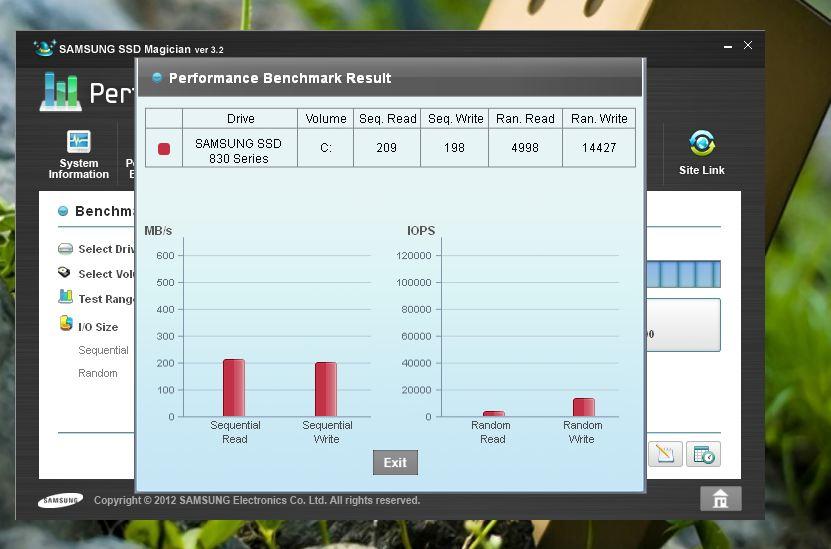Click the Exit button in benchmark result
Viewport: 831px width, 549px height.
click(x=395, y=462)
